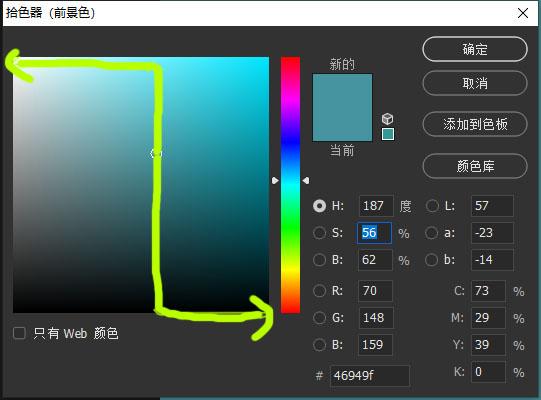The height and width of the screenshot is (400, 541).
Task: Click the b field showing -14
Action: point(492,260)
